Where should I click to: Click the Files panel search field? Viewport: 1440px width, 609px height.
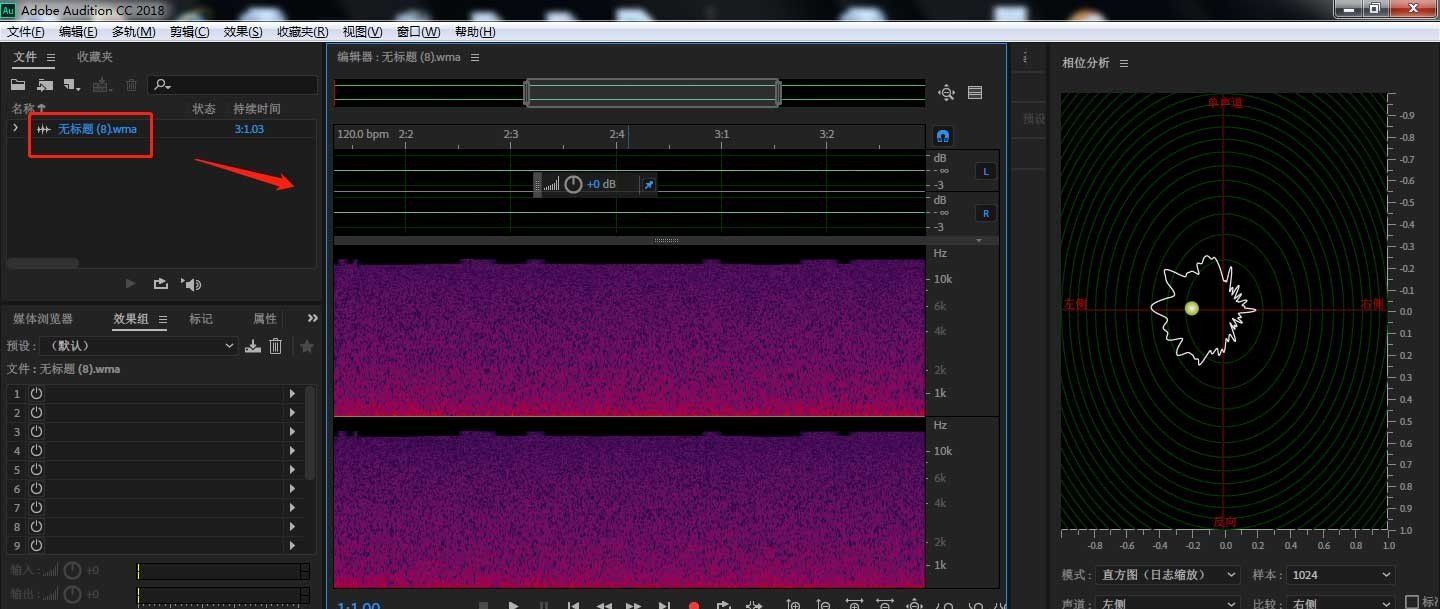(232, 85)
